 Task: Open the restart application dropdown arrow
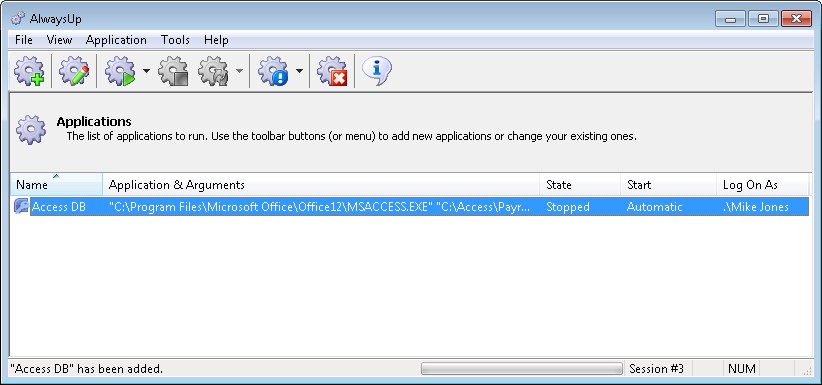(239, 71)
